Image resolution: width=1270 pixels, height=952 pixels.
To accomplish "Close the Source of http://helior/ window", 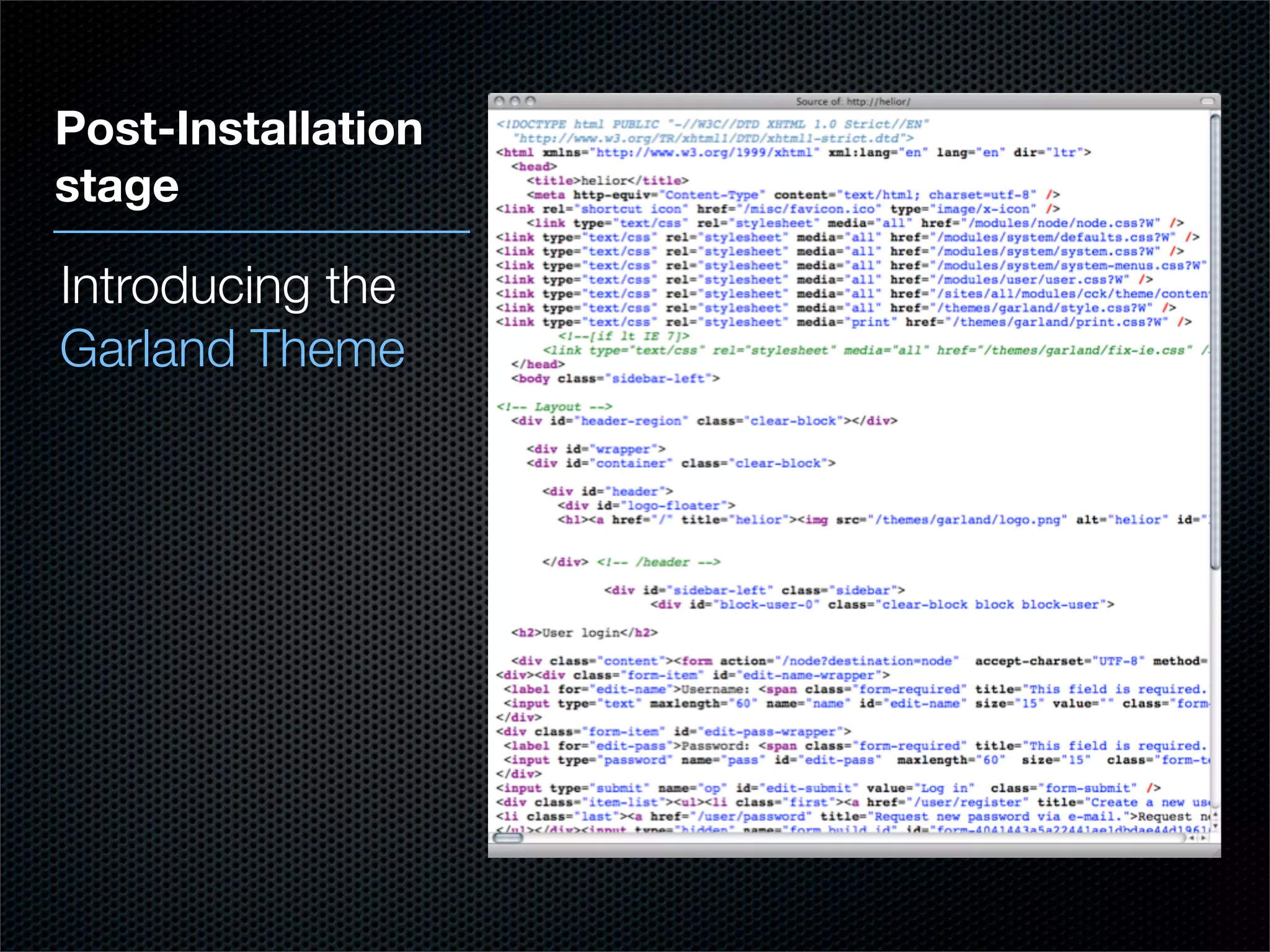I will (500, 101).
